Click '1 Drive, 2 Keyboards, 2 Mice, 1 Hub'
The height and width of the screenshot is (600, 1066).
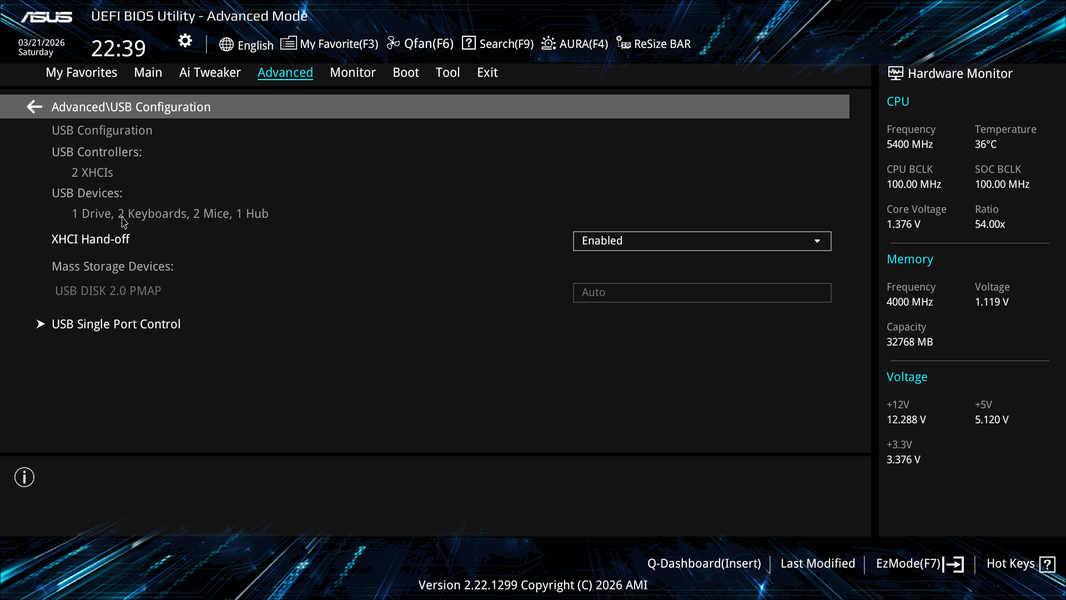click(170, 213)
